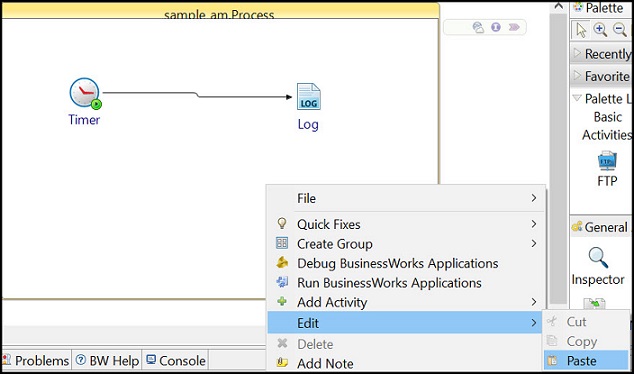The image size is (634, 374).
Task: Click the Inspector label in palette
Action: (598, 279)
